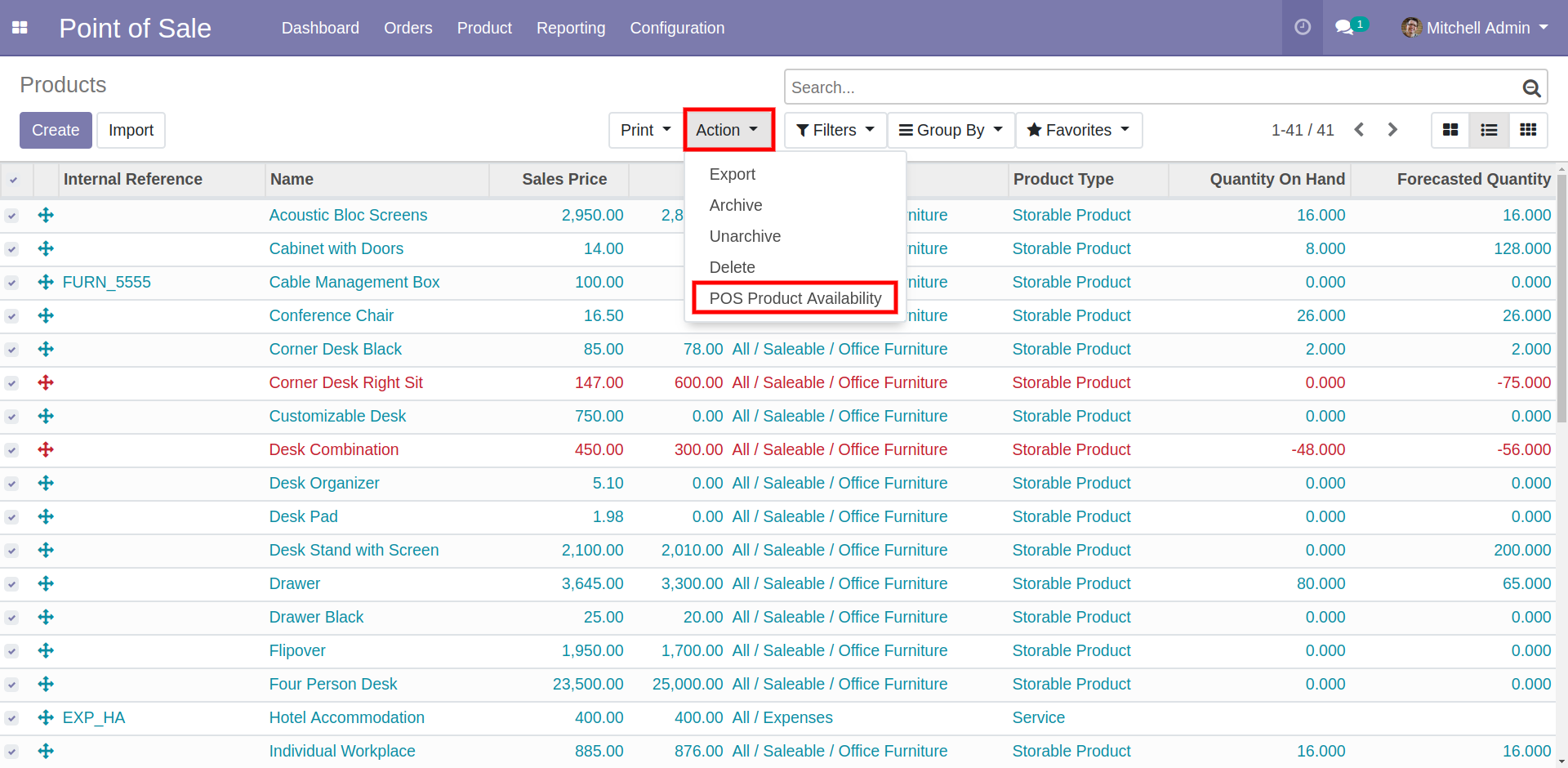
Task: Uncheck the Individual Workplace row checkbox
Action: pos(11,752)
